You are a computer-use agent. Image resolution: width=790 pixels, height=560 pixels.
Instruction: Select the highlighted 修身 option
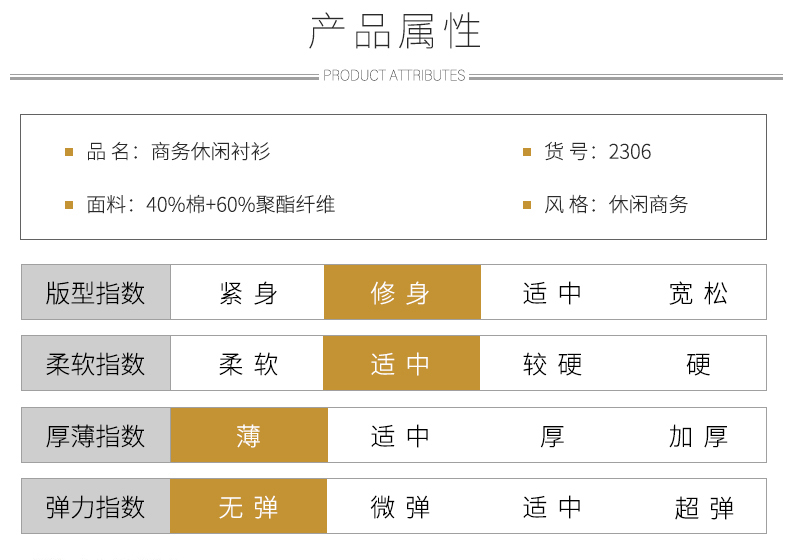(x=401, y=293)
